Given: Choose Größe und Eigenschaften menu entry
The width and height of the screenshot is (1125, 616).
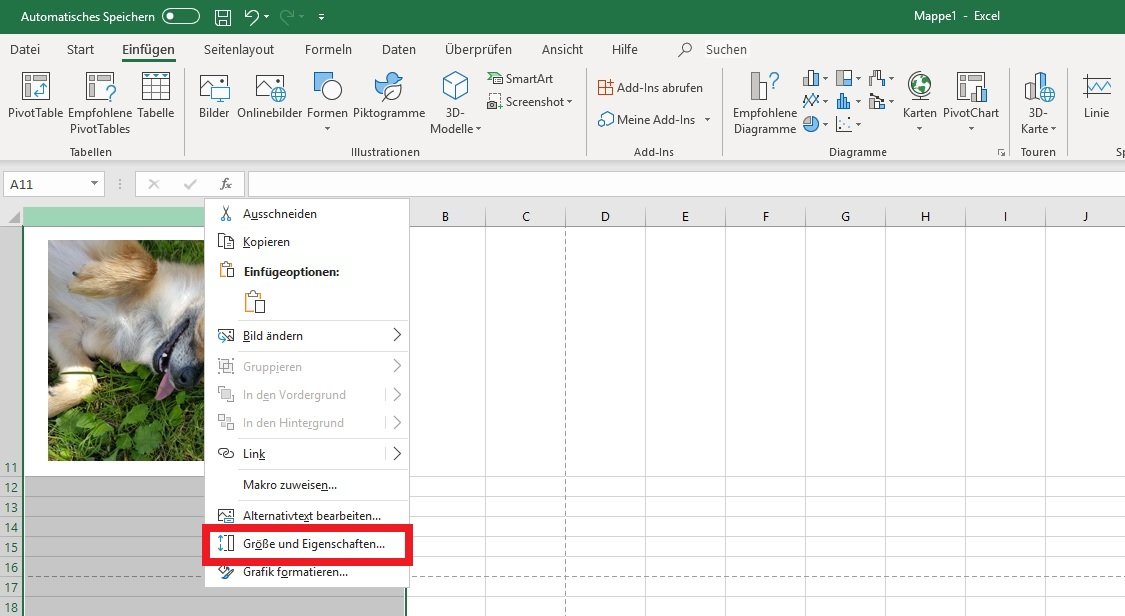Looking at the screenshot, I should (313, 544).
